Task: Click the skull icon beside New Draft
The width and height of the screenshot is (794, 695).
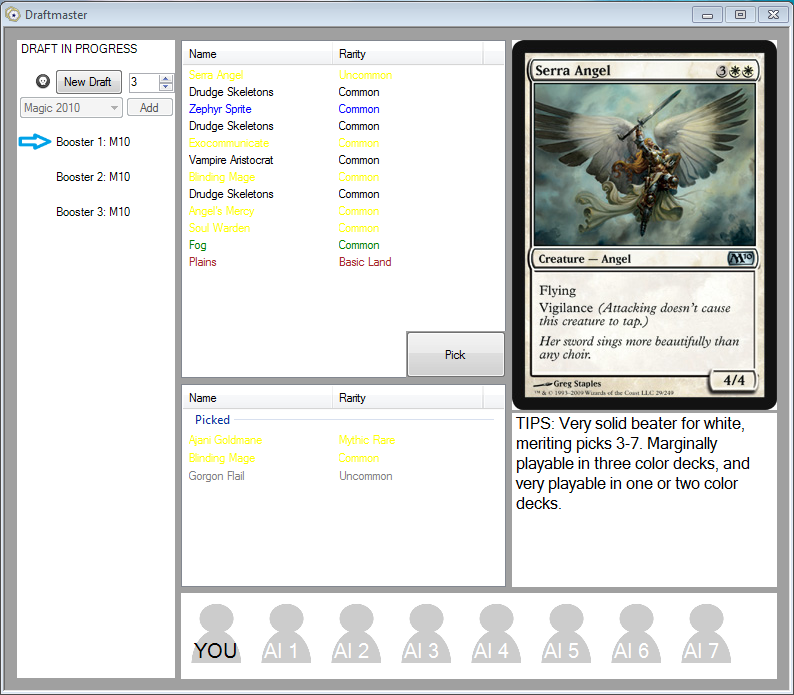Action: 42,82
